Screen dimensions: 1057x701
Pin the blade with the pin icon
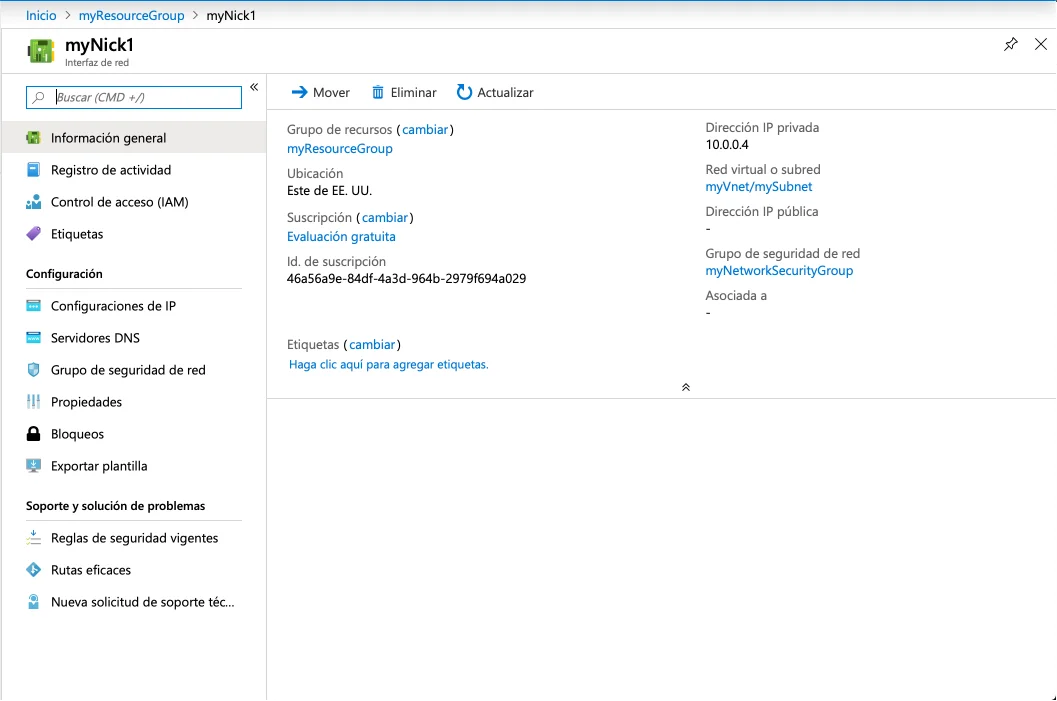point(1010,44)
